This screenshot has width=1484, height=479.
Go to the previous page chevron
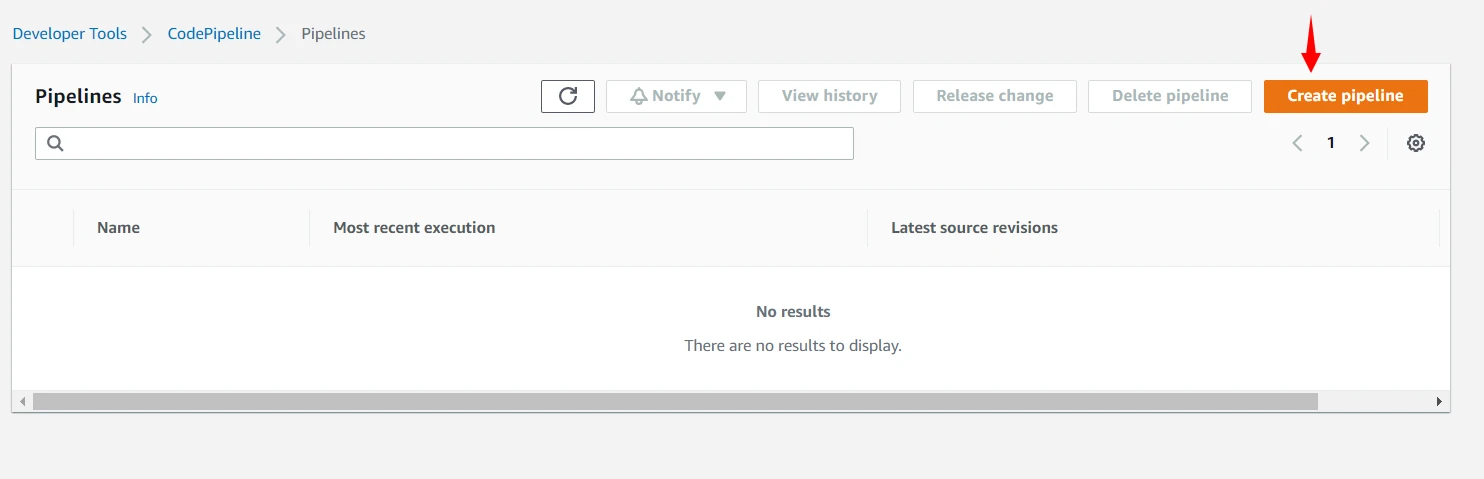pyautogui.click(x=1297, y=143)
